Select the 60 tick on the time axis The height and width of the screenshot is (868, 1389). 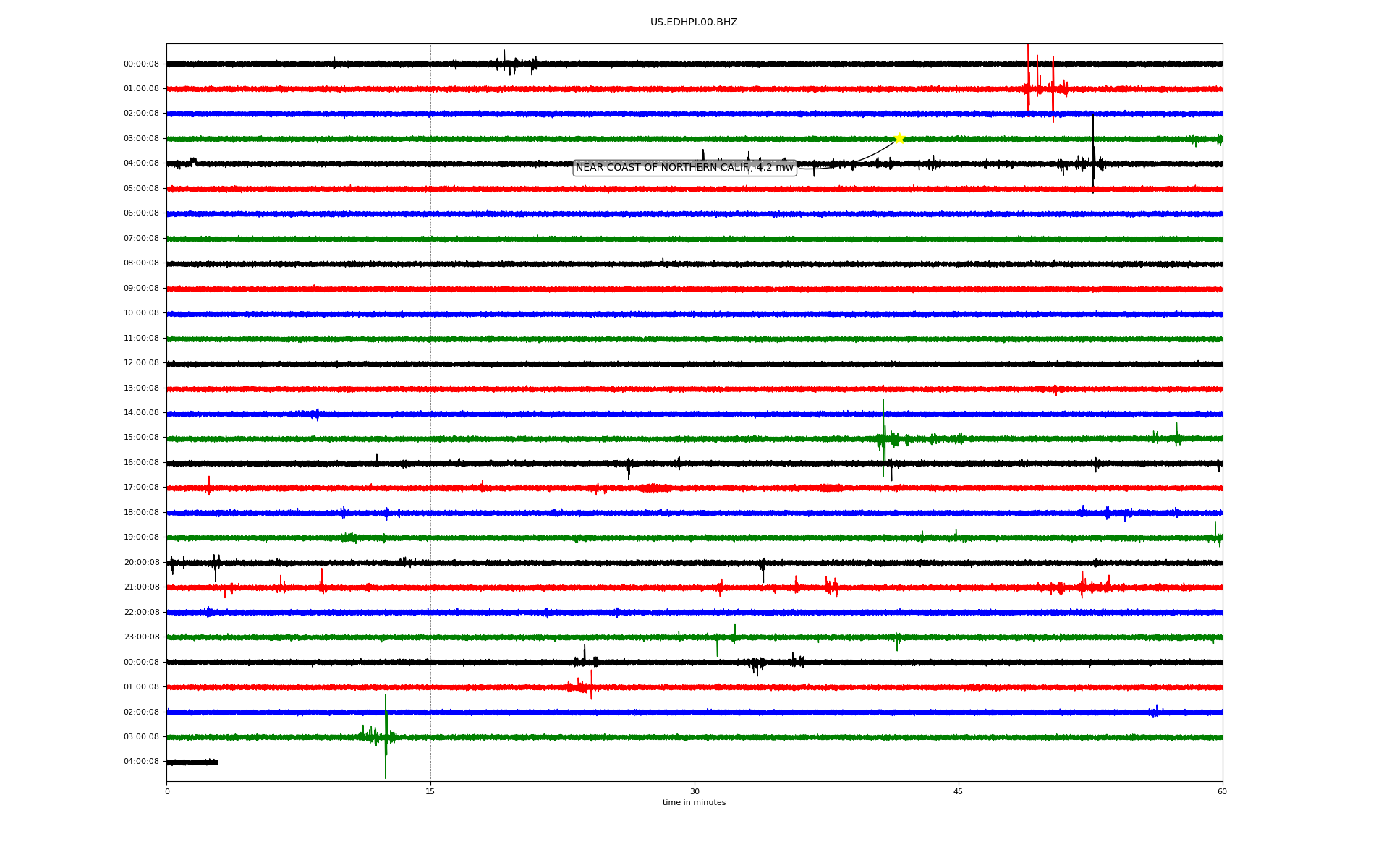point(1222,791)
